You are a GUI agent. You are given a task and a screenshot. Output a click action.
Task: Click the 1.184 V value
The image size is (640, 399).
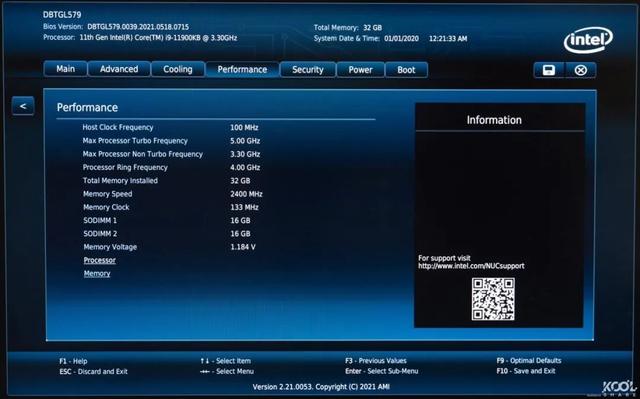(x=243, y=247)
